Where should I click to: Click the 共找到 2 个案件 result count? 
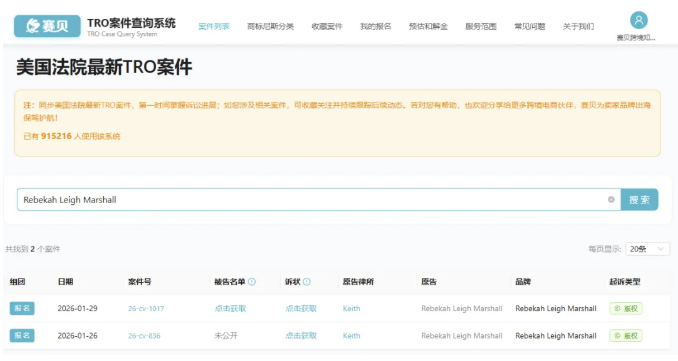[x=33, y=249]
